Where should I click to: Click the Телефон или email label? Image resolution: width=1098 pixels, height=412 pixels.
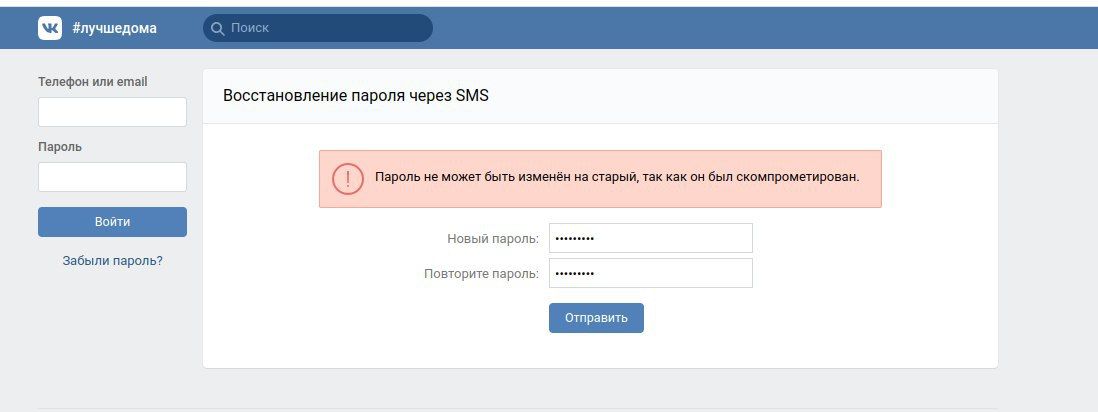92,82
